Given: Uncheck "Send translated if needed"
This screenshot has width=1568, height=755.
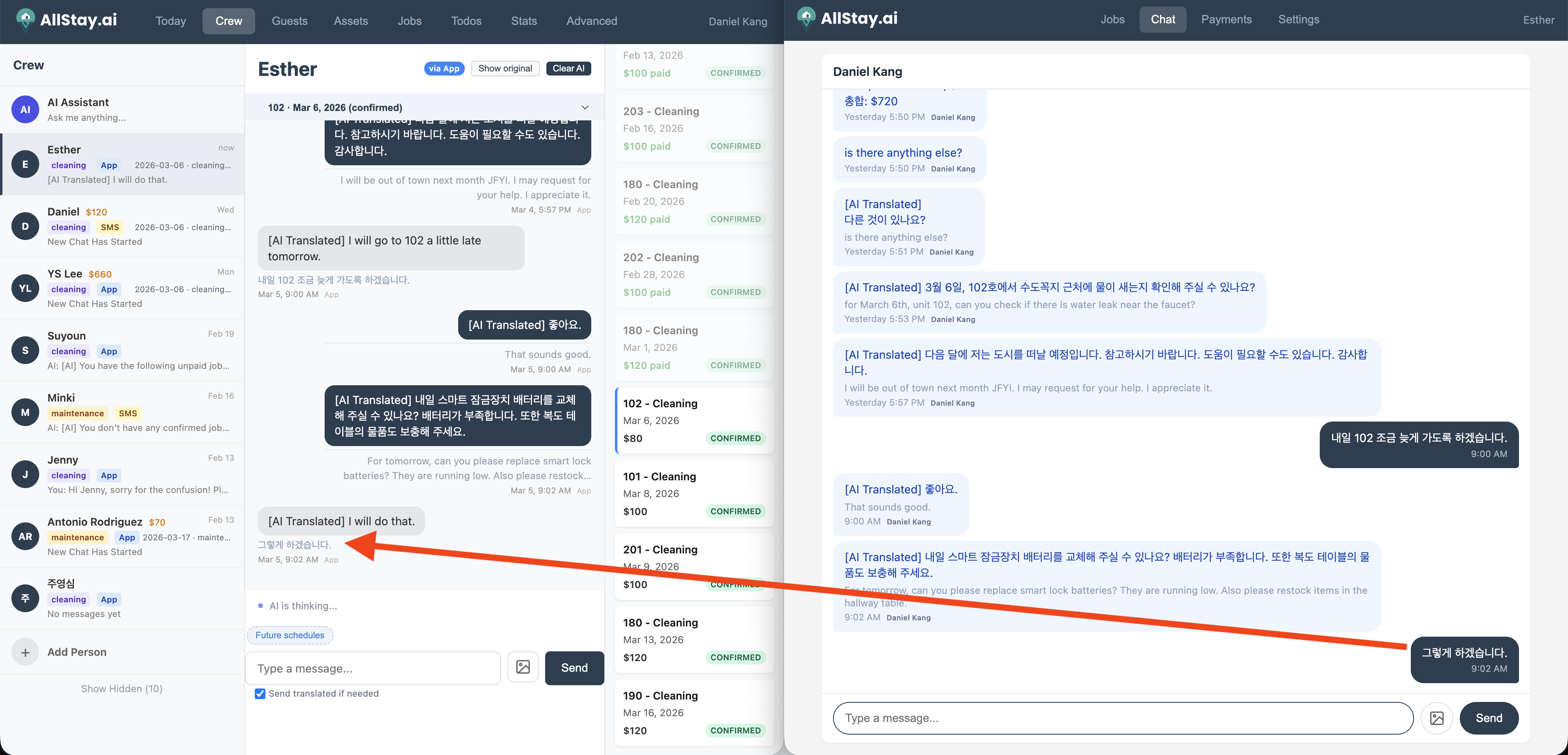Looking at the screenshot, I should 260,693.
